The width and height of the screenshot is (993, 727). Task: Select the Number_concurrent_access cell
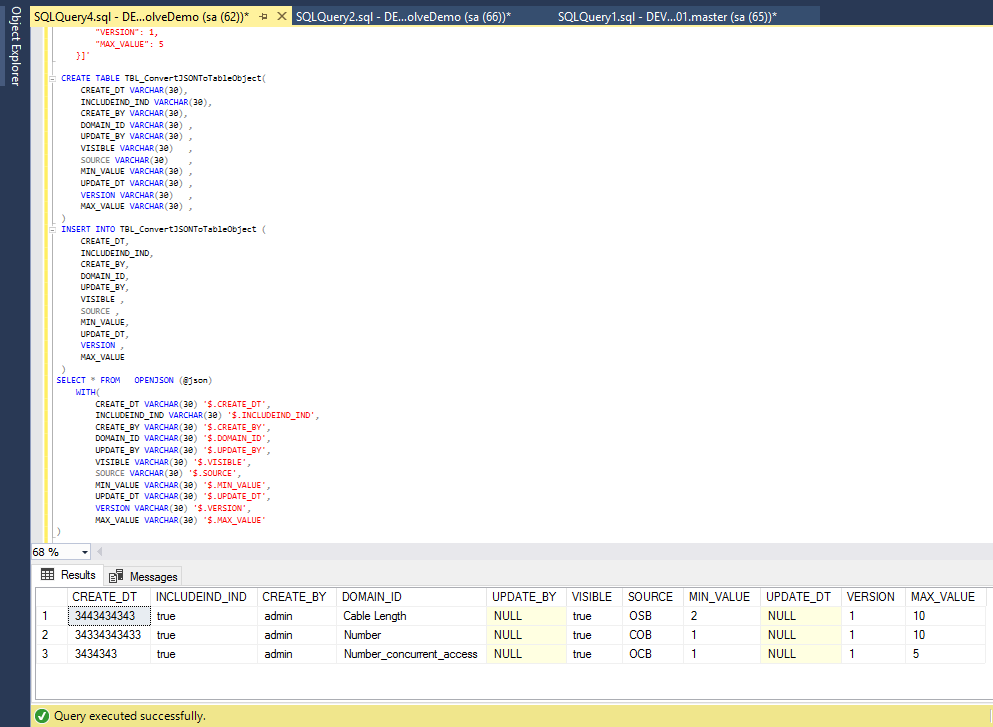(x=412, y=654)
